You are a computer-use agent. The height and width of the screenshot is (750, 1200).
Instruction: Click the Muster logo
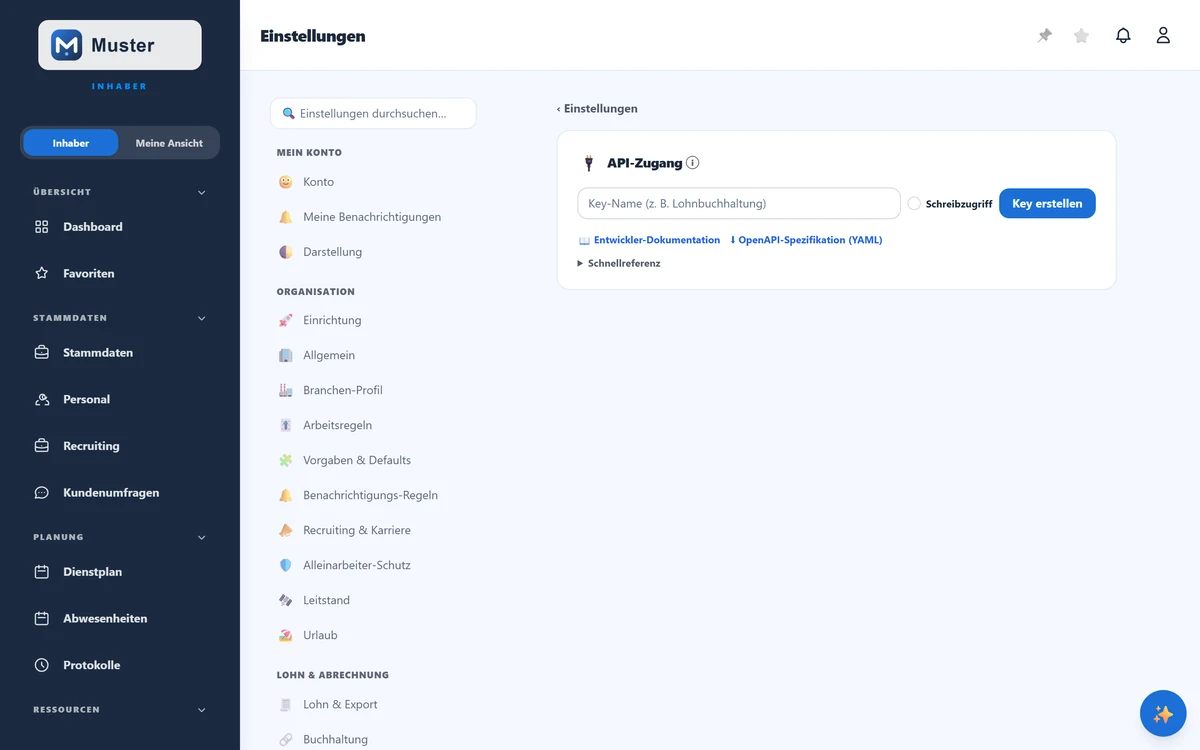(120, 45)
